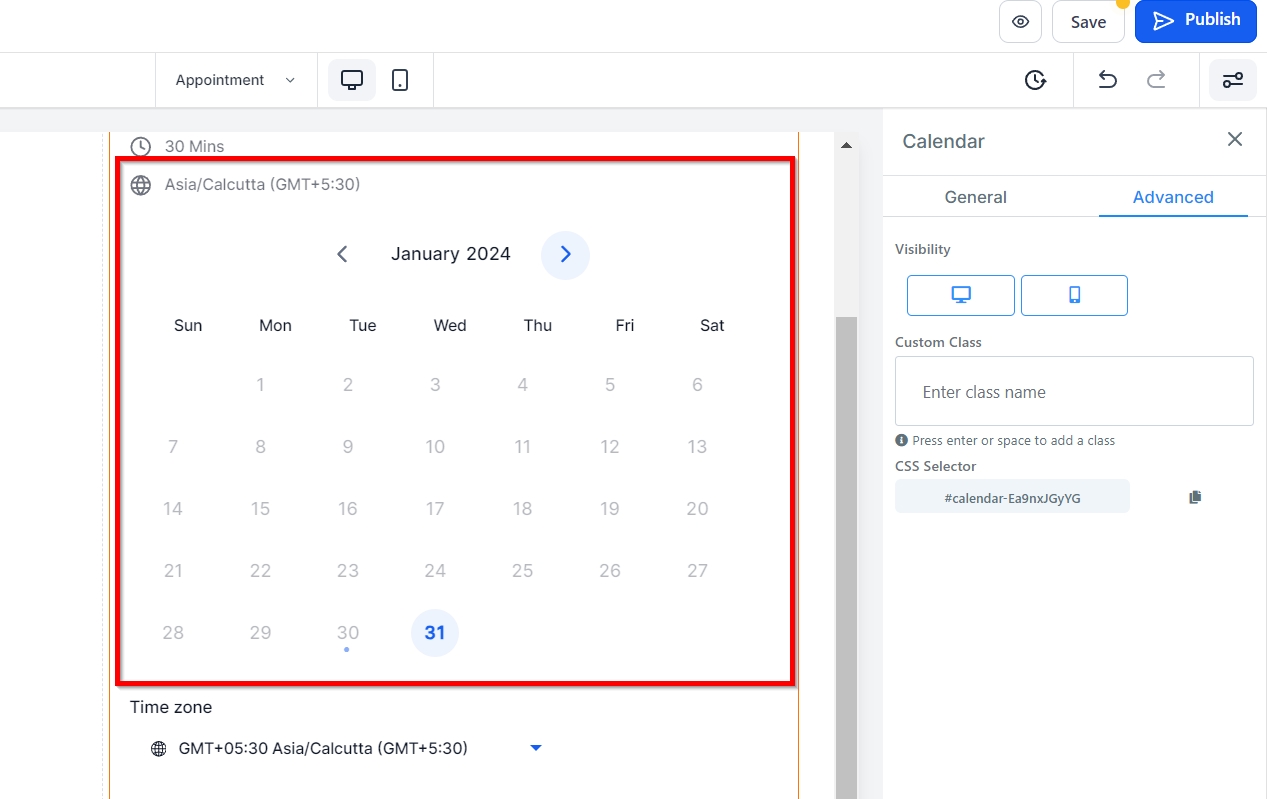1267x799 pixels.
Task: Go to previous month in calendar
Action: 342,255
